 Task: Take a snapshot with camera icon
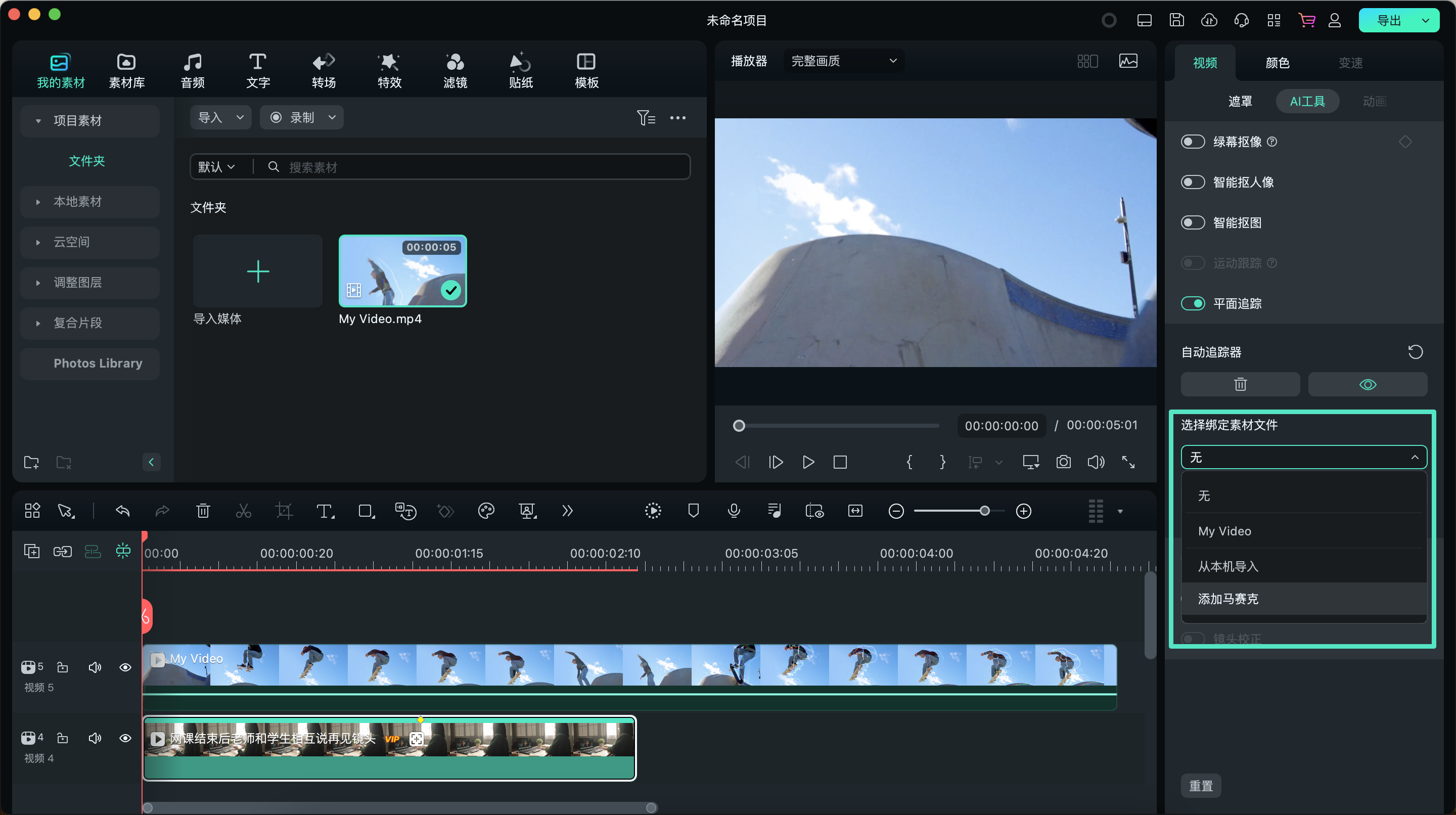pos(1063,462)
